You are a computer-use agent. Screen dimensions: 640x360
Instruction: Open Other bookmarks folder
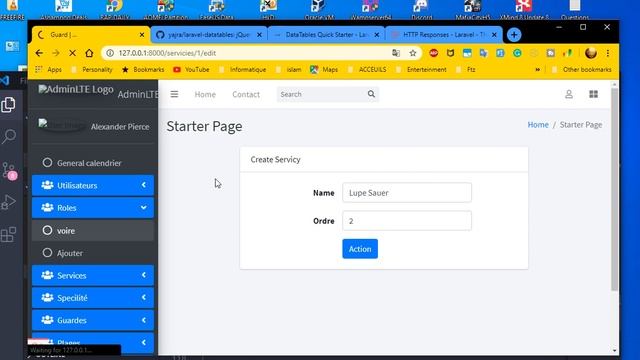tap(582, 70)
